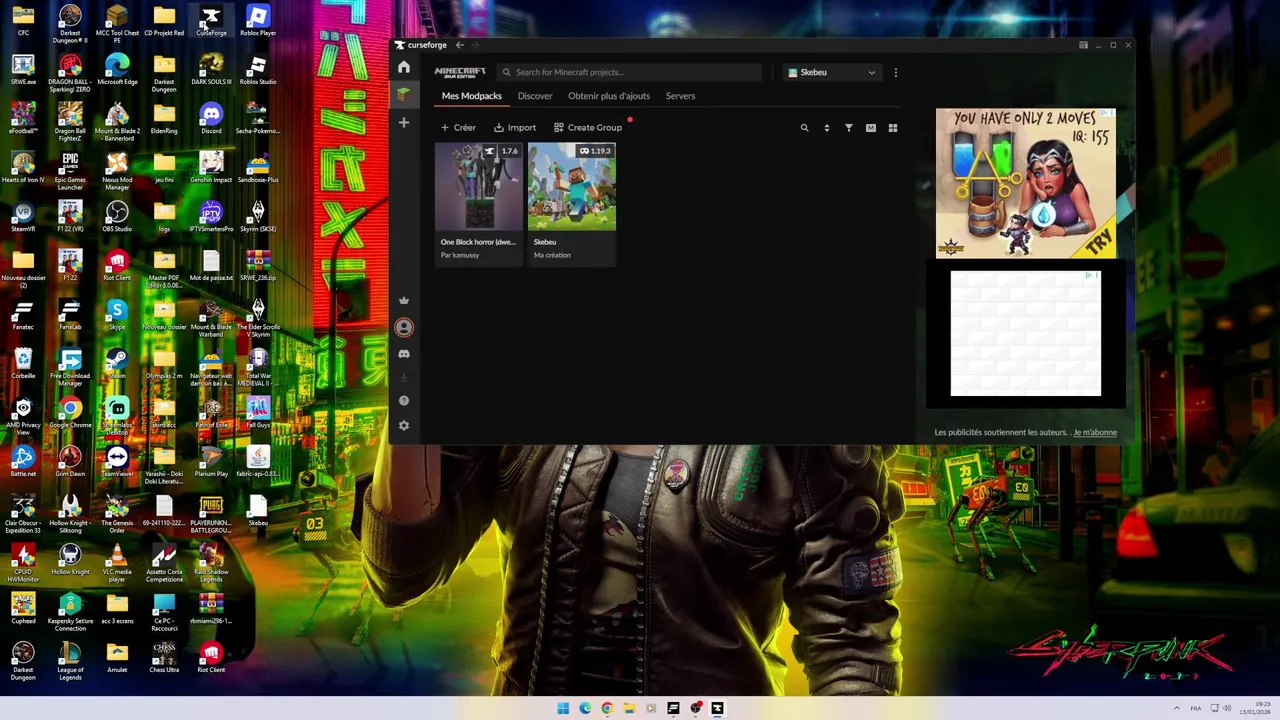Screen dimensions: 1280x720
Task: Select the Google Chrome desktop icon
Action: (x=70, y=413)
